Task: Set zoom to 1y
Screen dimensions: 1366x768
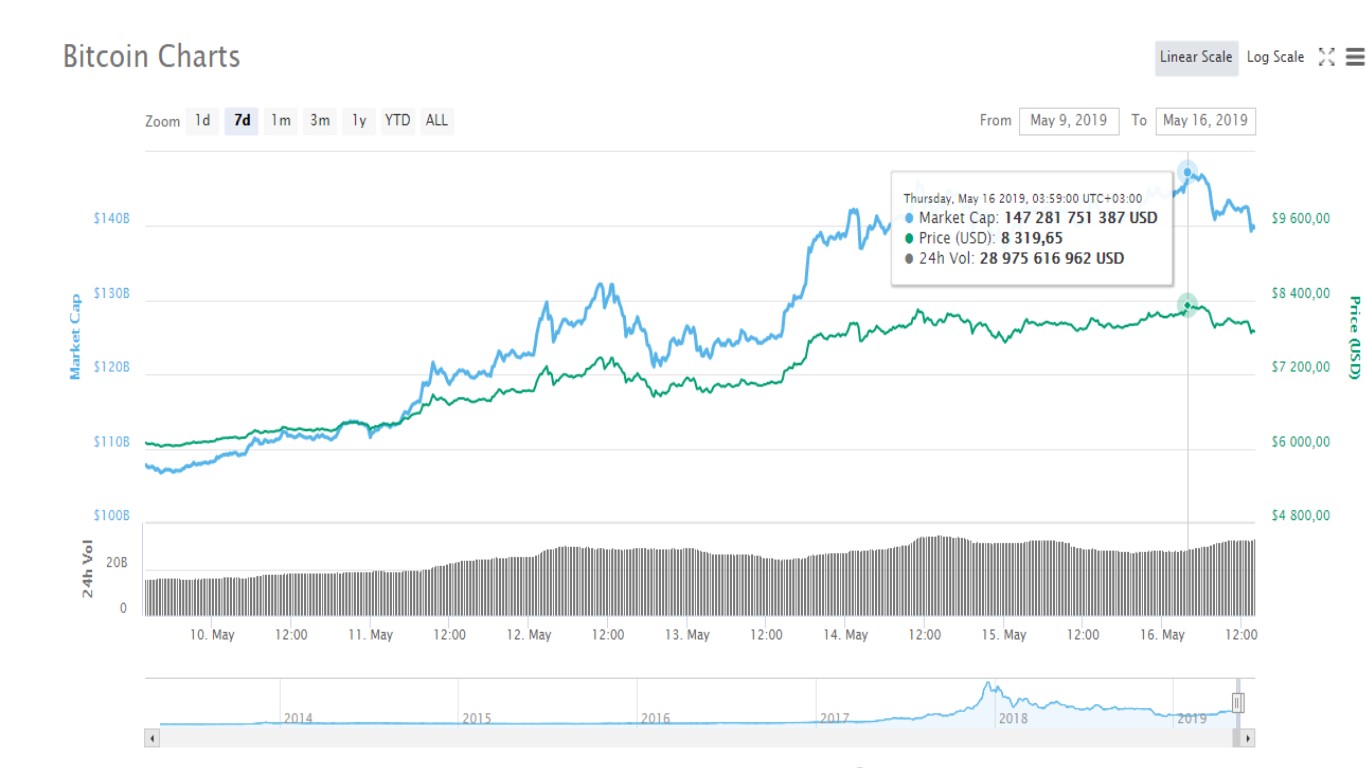Action: click(x=359, y=121)
